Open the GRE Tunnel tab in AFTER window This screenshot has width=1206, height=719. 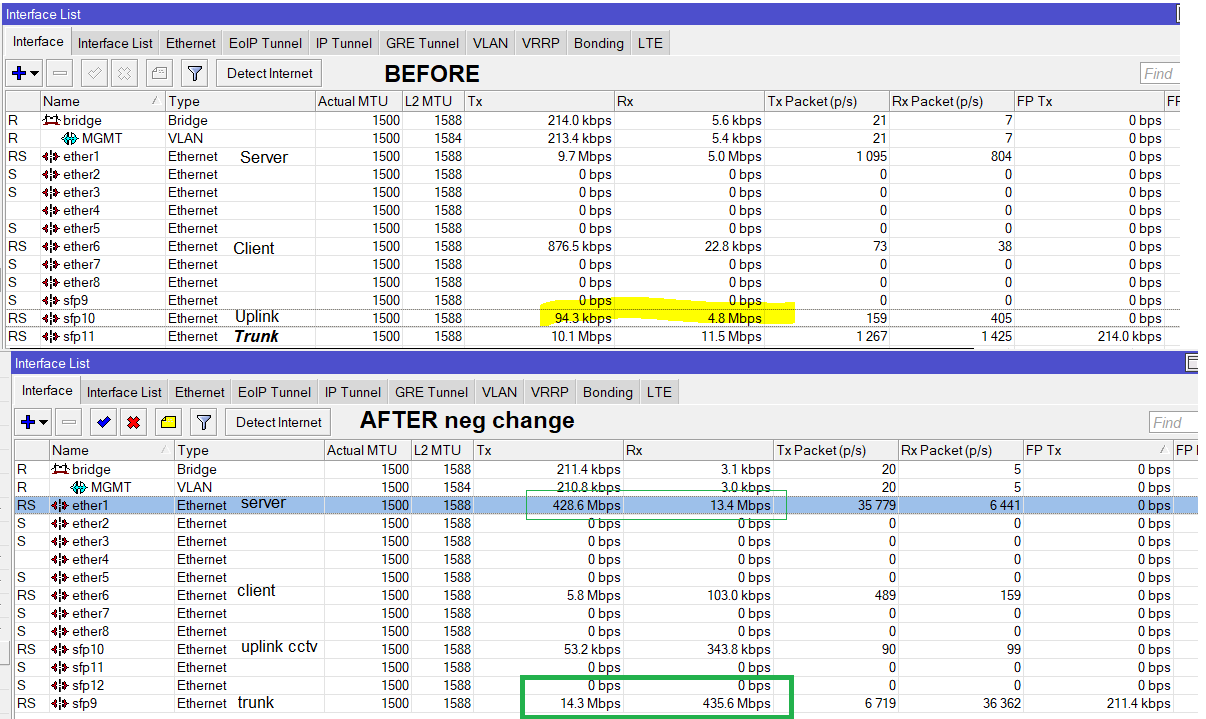pyautogui.click(x=431, y=391)
